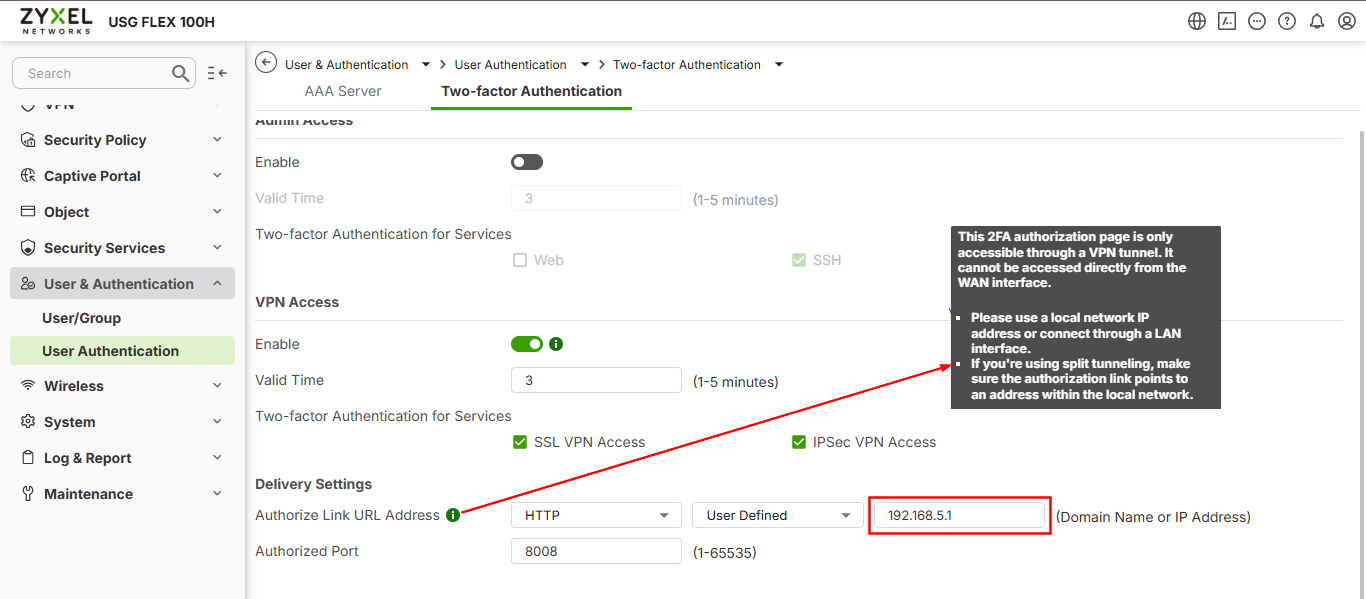Click the back arrow circle icon
The image size is (1366, 599).
[x=266, y=63]
